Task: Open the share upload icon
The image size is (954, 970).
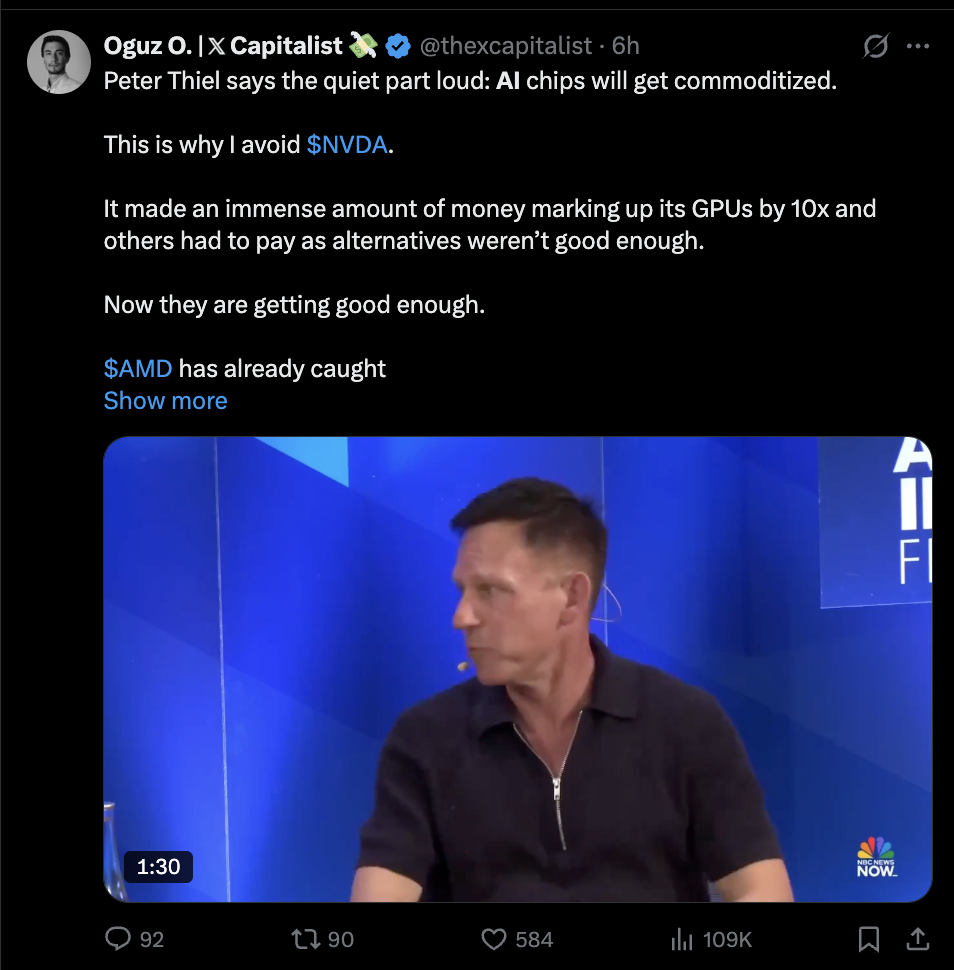Action: pyautogui.click(x=917, y=939)
